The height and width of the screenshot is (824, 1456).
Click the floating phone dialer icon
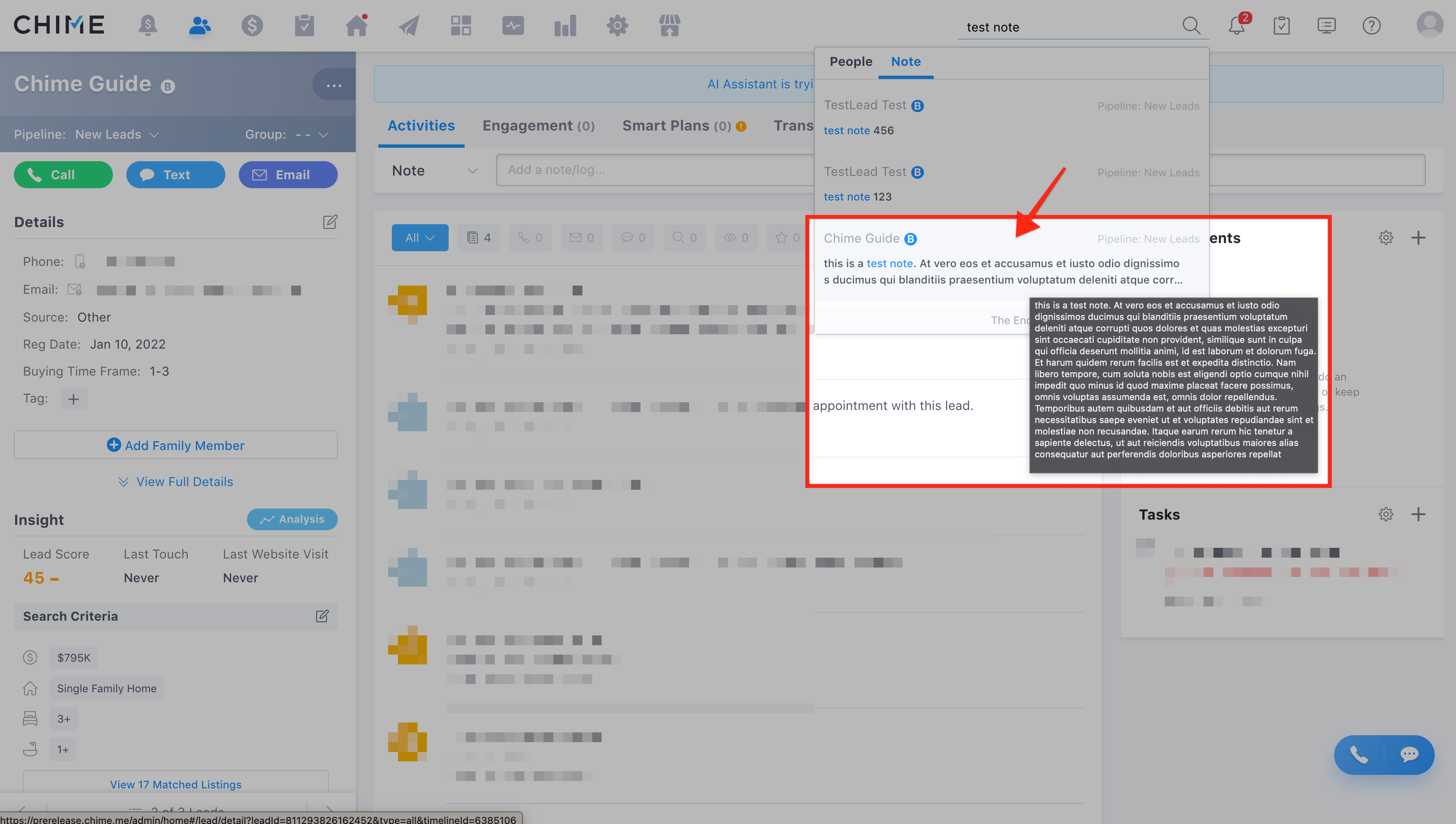pos(1359,754)
